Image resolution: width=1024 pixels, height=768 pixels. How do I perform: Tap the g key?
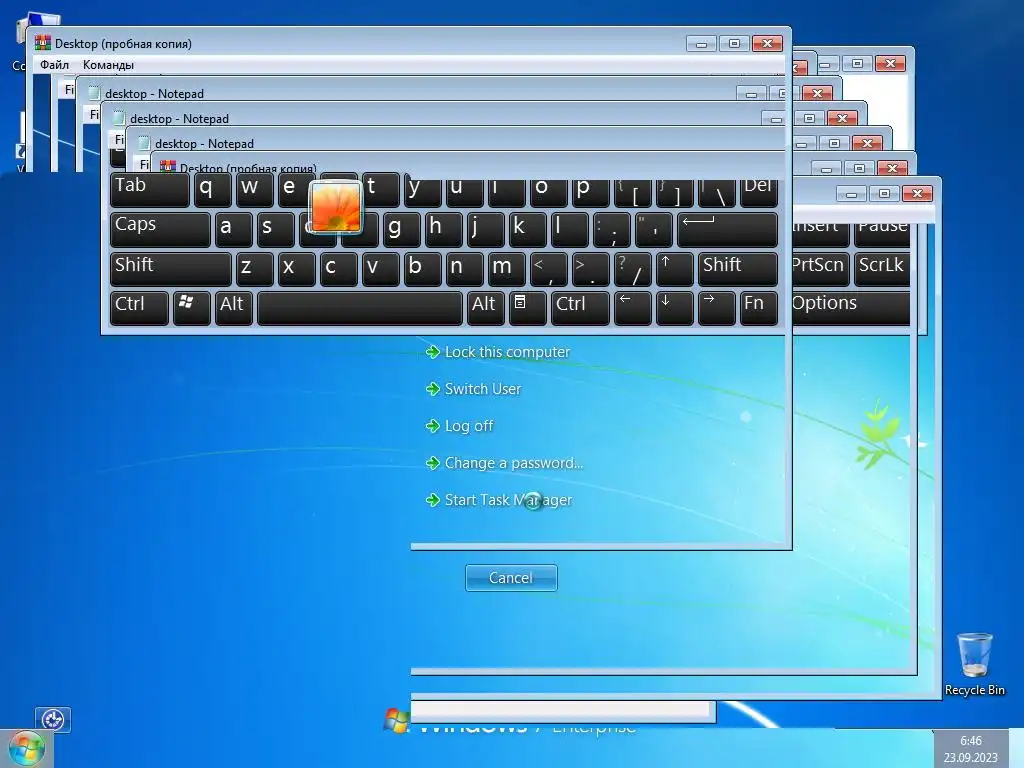(401, 229)
